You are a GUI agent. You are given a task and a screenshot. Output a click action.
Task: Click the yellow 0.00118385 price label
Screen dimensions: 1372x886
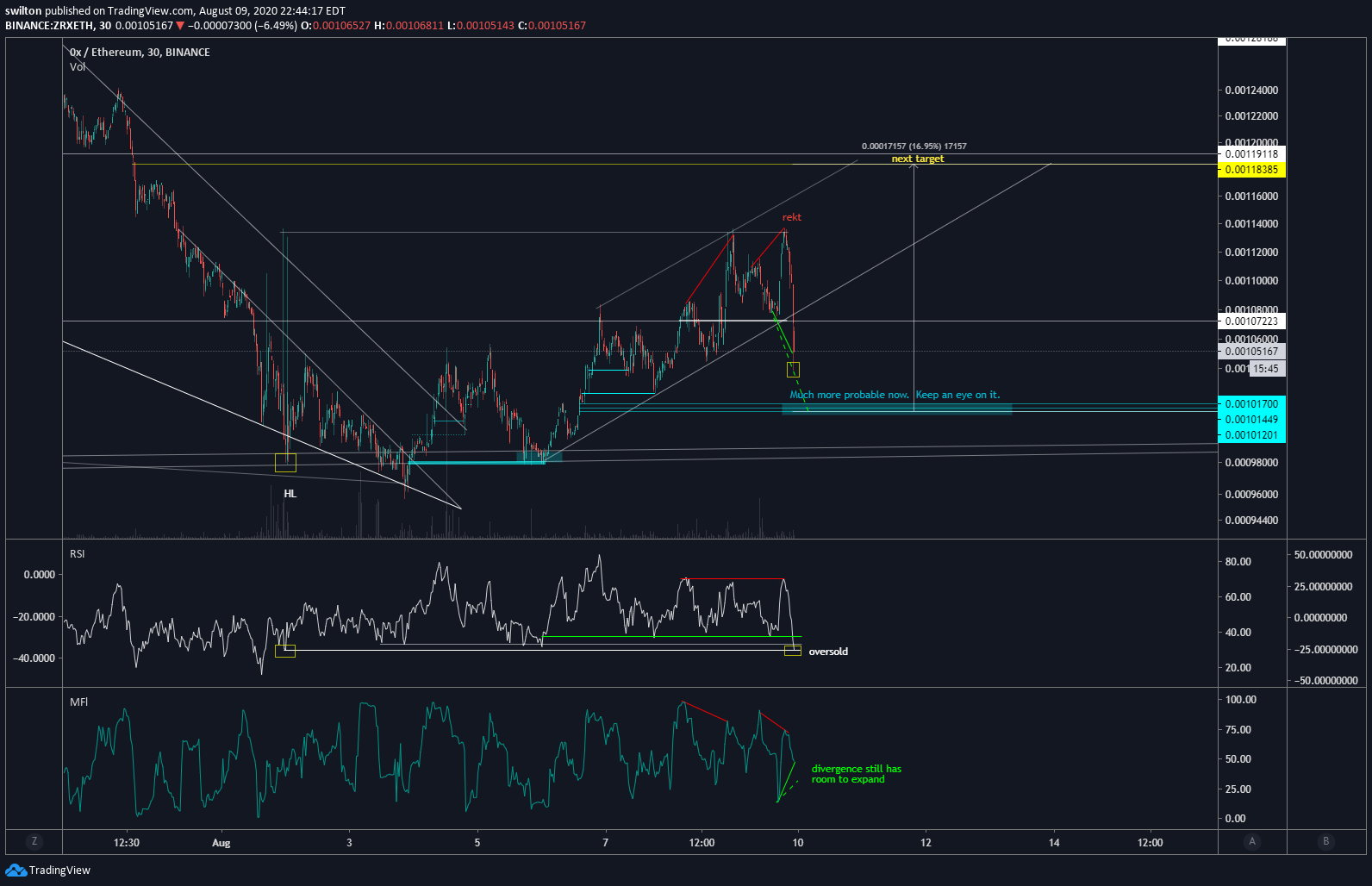click(x=1251, y=170)
